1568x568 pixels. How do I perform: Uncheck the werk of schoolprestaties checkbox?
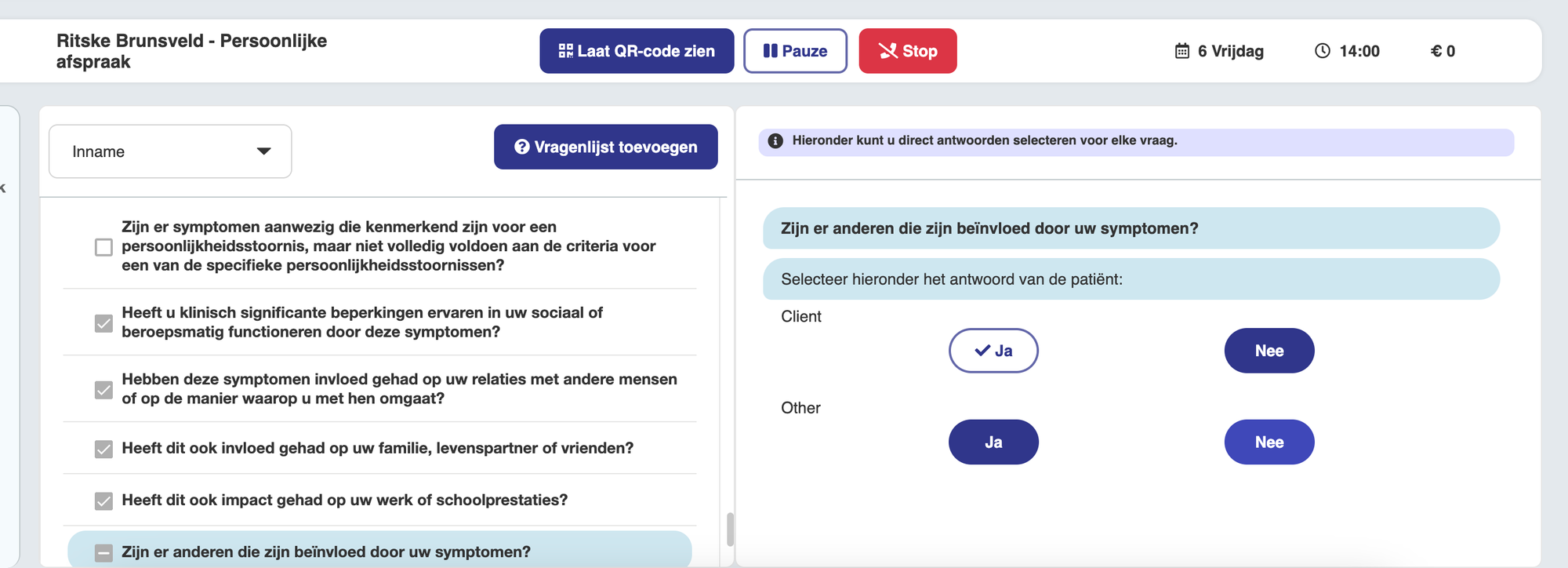coord(103,501)
